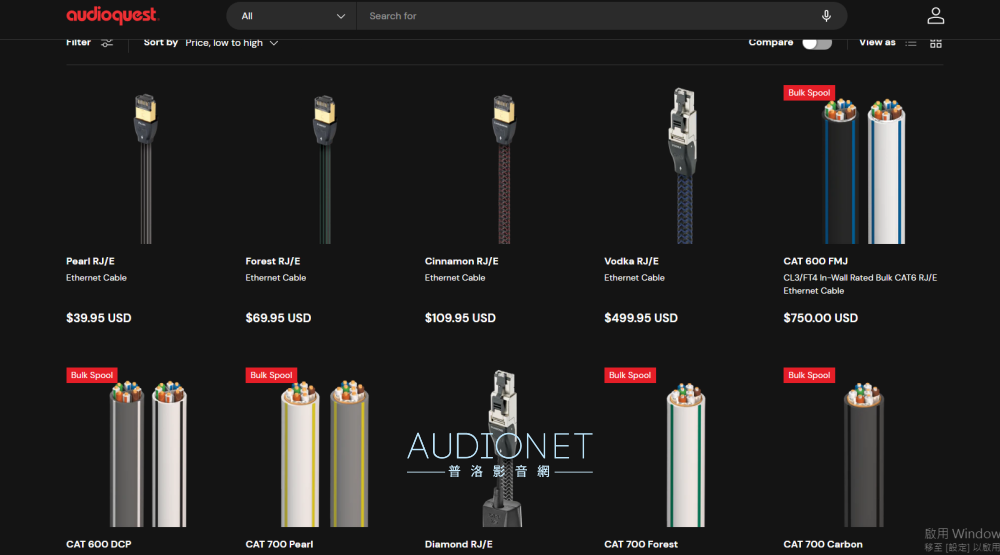Toggle the Compare switch
Viewport: 1000px width, 555px height.
tap(817, 43)
